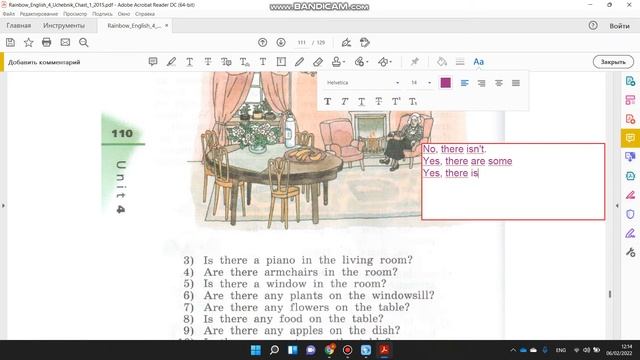Click the Войти sign-in button

619,26
